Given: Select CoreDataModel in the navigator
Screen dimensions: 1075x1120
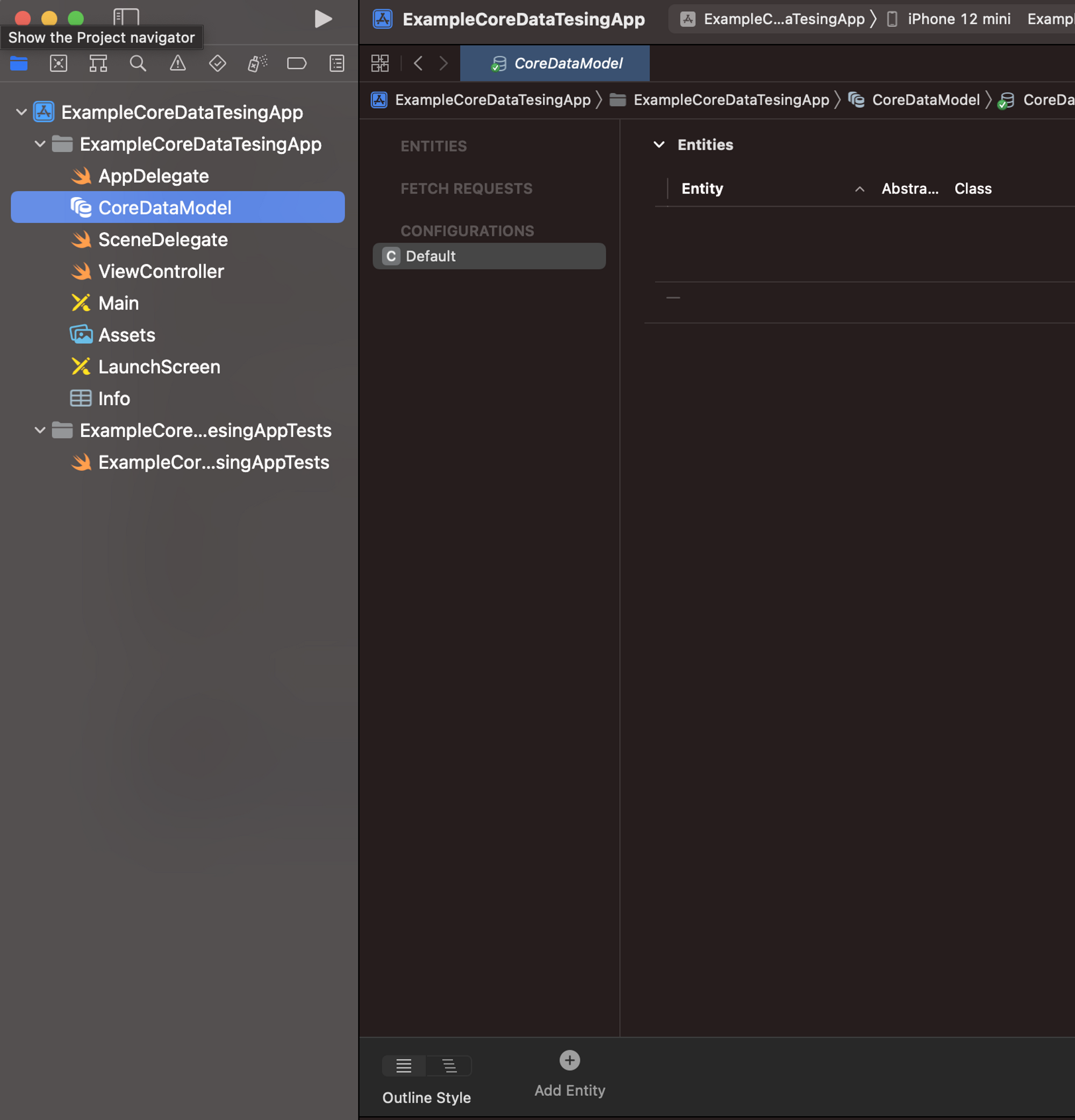Looking at the screenshot, I should [178, 207].
